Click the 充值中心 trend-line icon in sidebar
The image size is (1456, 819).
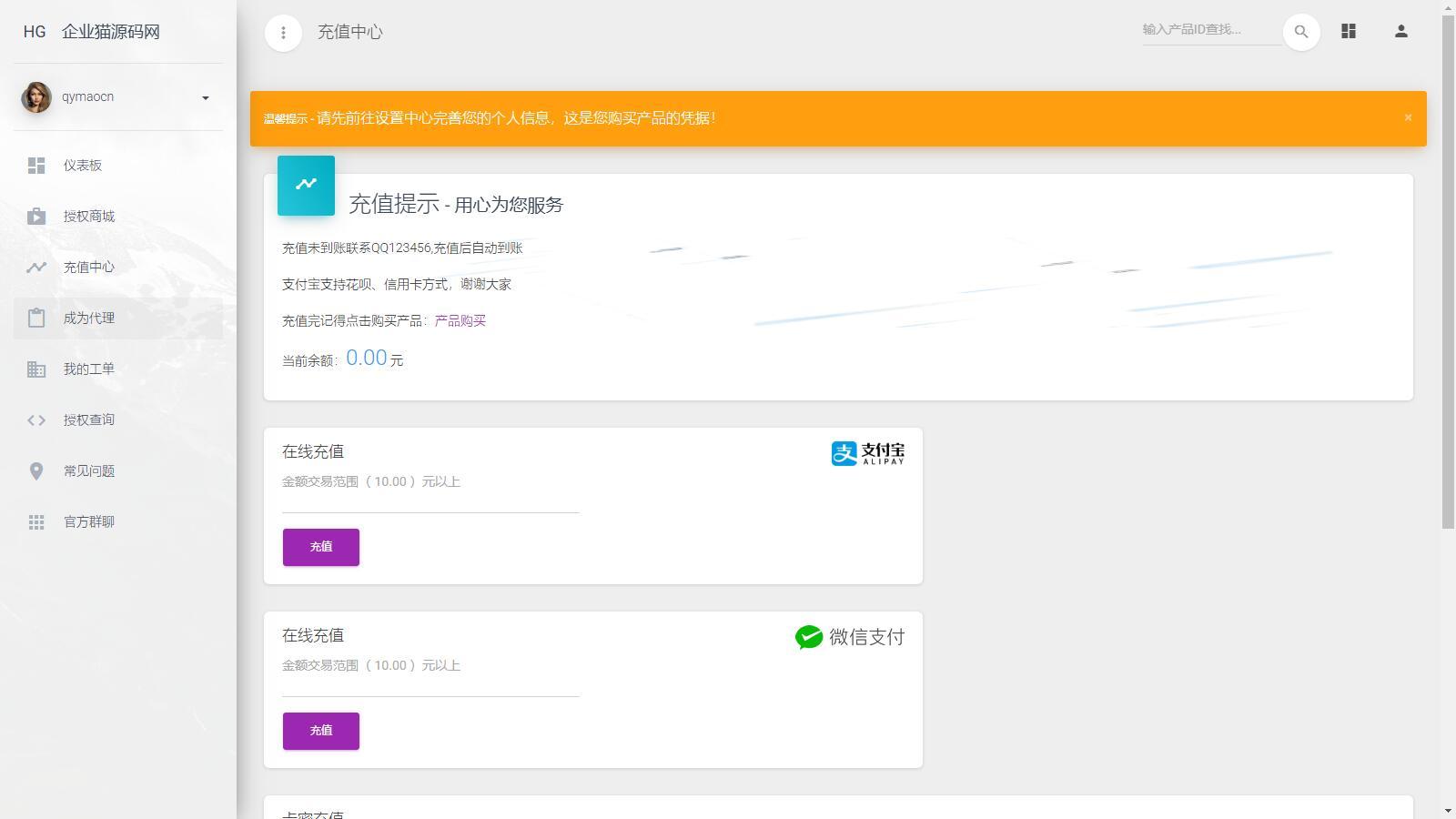36,268
